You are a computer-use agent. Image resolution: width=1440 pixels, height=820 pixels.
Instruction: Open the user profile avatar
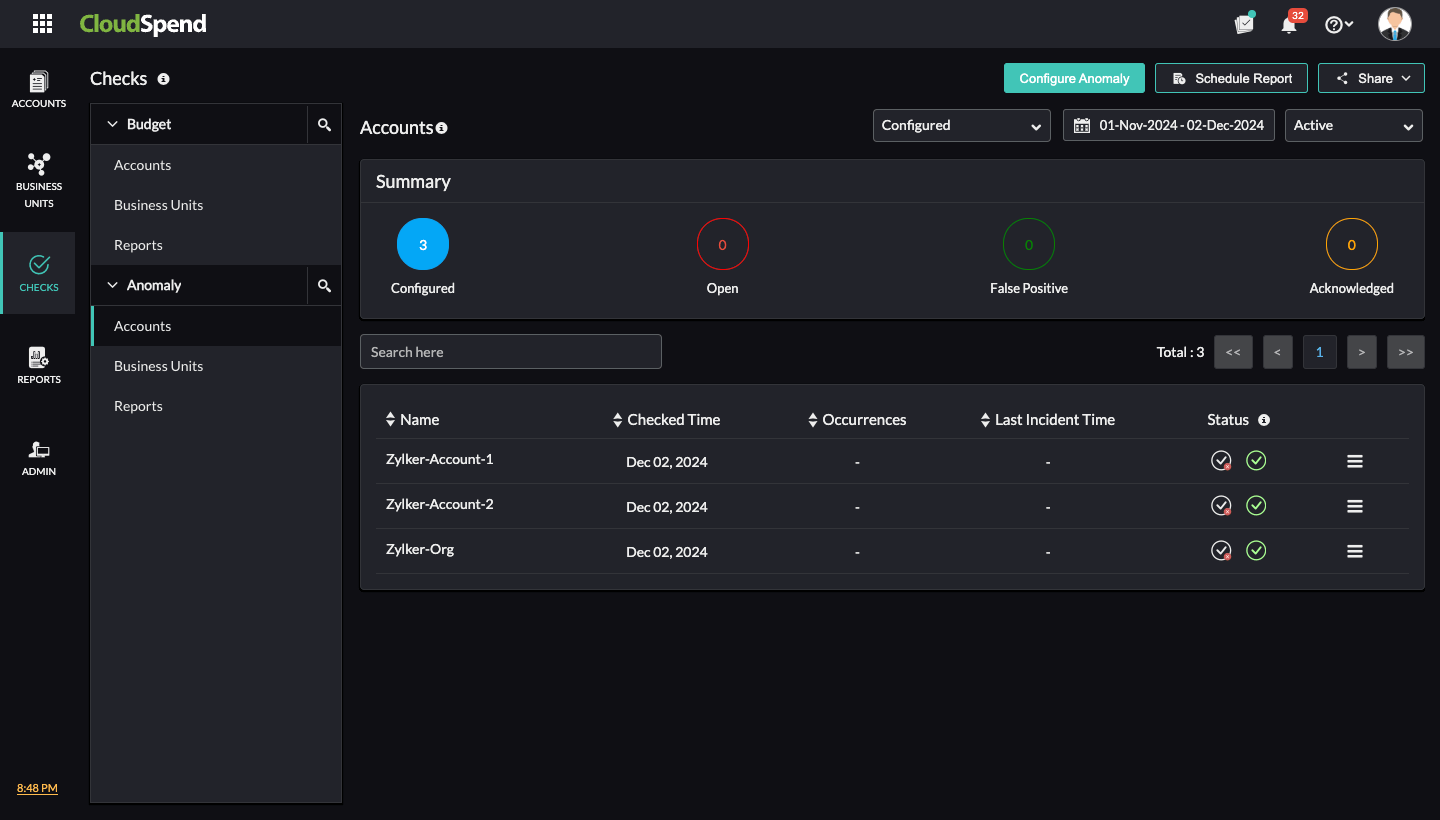[1394, 24]
